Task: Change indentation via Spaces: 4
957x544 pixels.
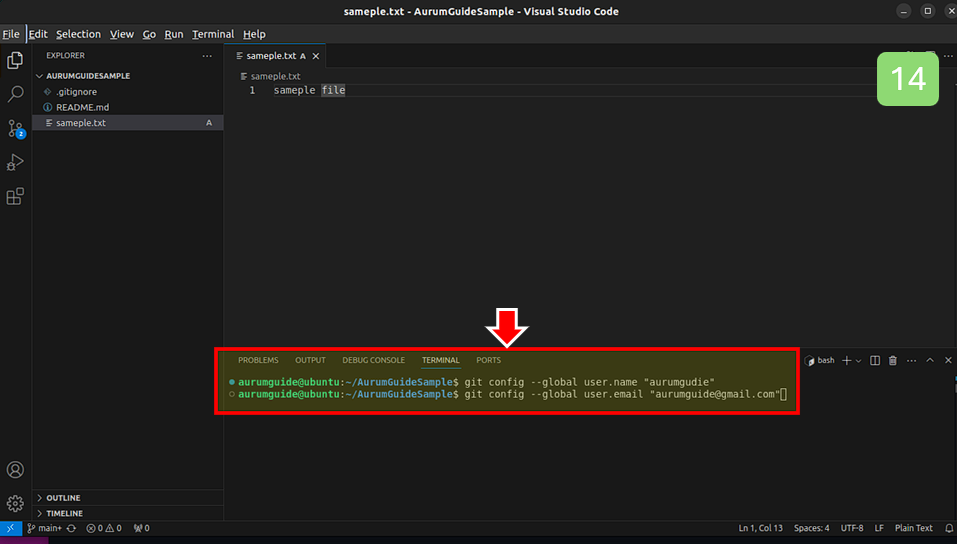Action: [811, 528]
